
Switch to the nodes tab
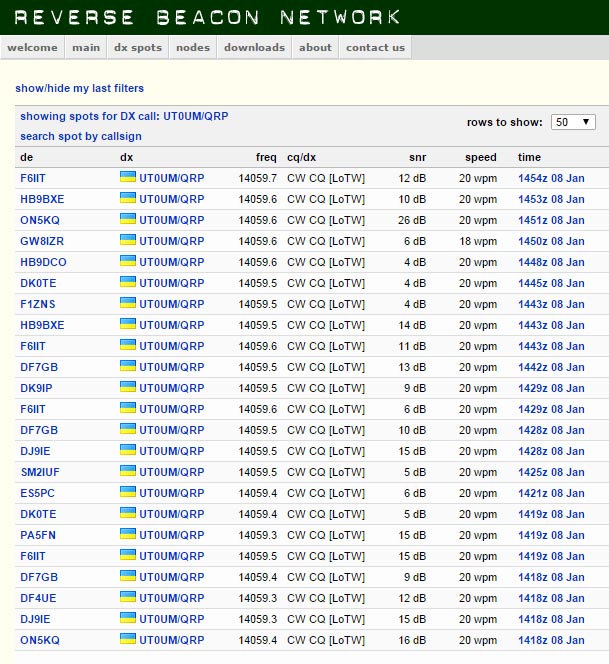pyautogui.click(x=193, y=47)
